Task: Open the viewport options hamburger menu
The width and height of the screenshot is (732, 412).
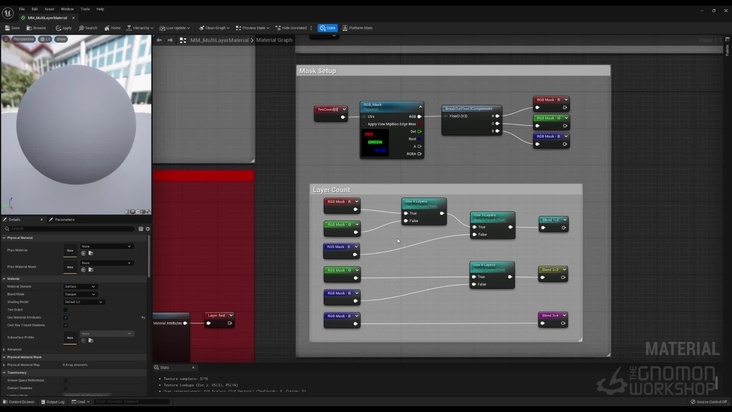Action: (x=6, y=39)
